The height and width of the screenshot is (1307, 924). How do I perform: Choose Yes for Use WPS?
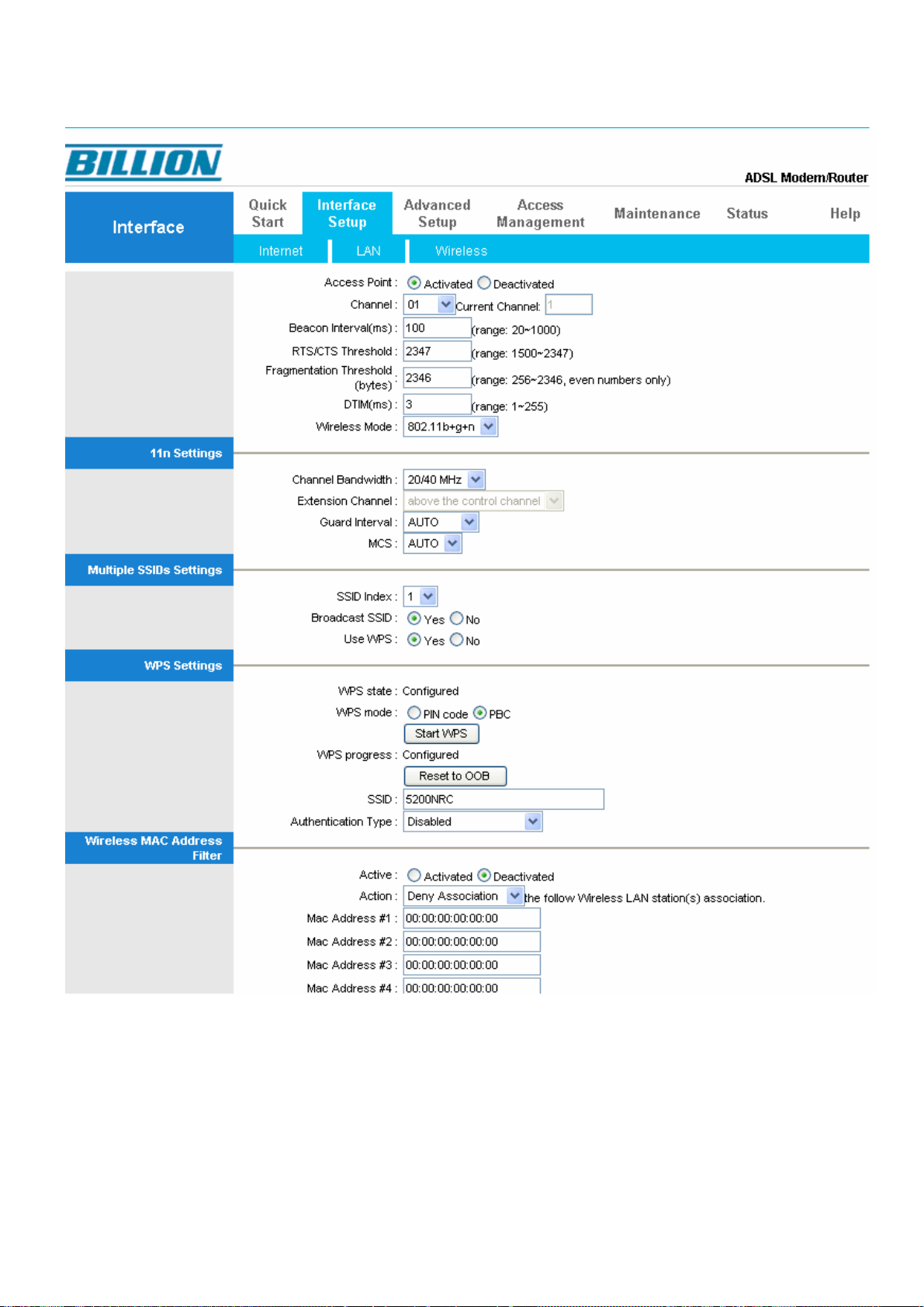(414, 640)
